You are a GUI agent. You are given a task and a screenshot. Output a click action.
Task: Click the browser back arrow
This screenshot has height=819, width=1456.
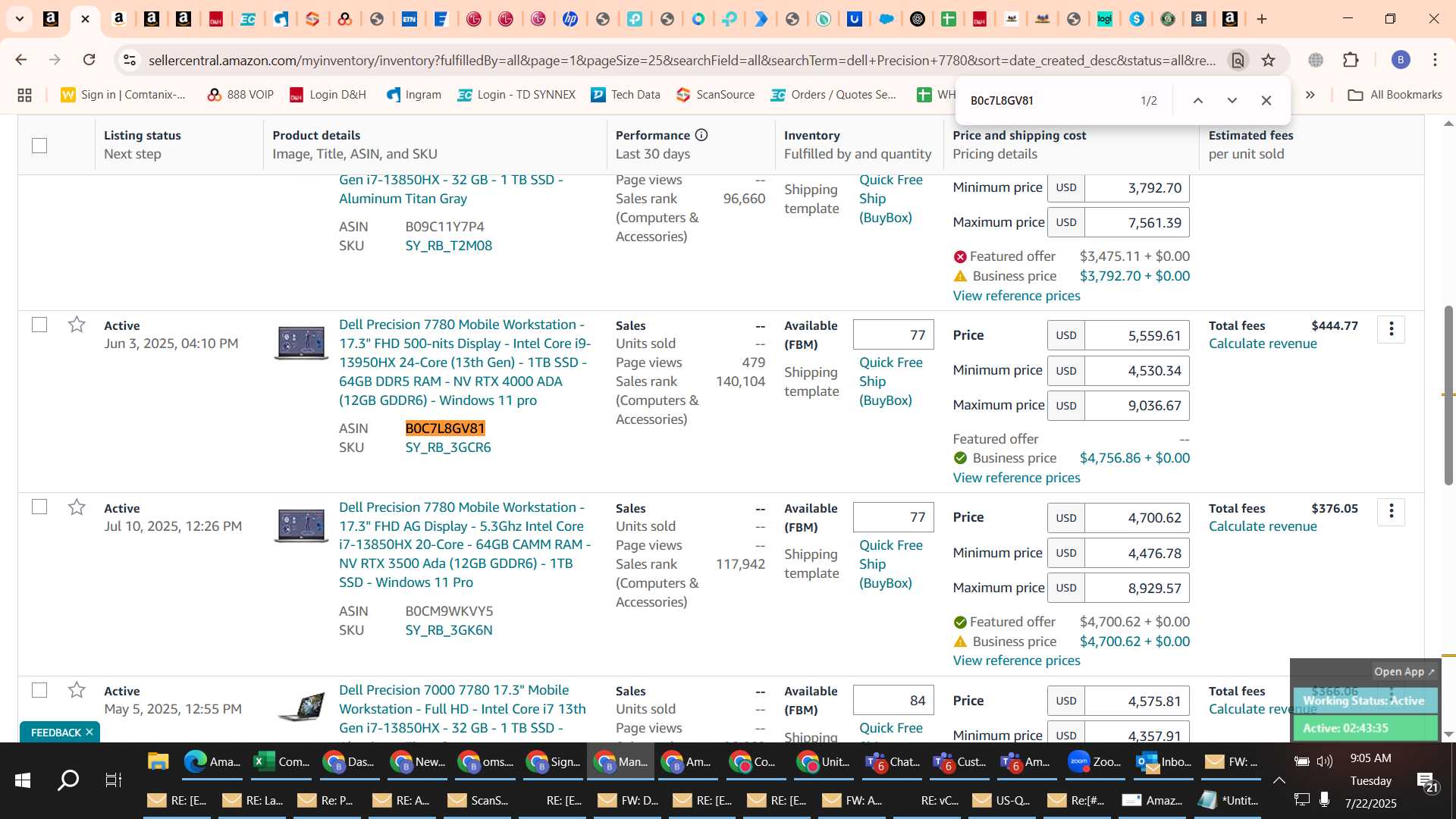click(20, 60)
